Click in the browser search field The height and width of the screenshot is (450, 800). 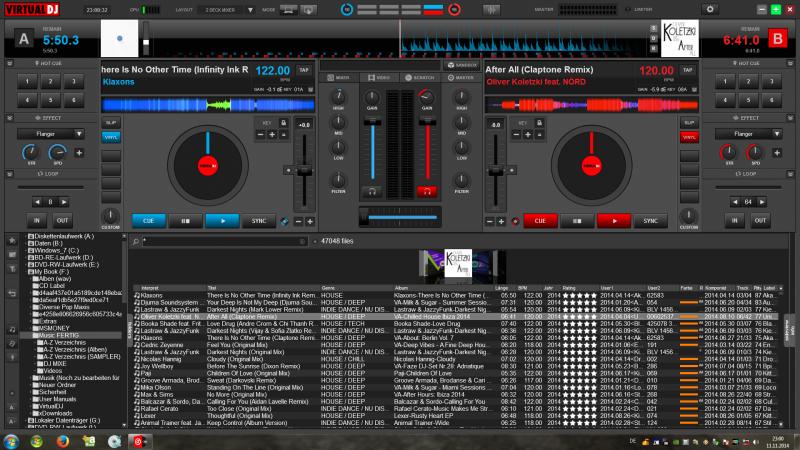pyautogui.click(x=224, y=241)
